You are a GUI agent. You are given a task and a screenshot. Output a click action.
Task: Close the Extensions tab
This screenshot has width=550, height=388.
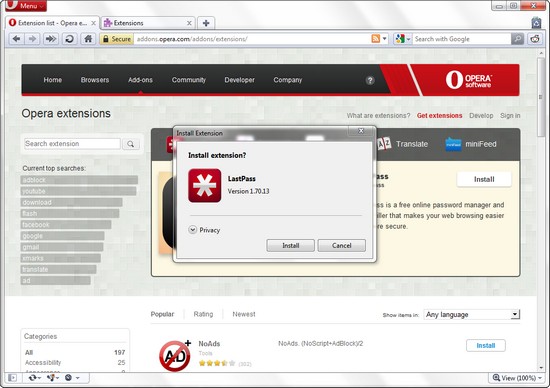pos(189,23)
